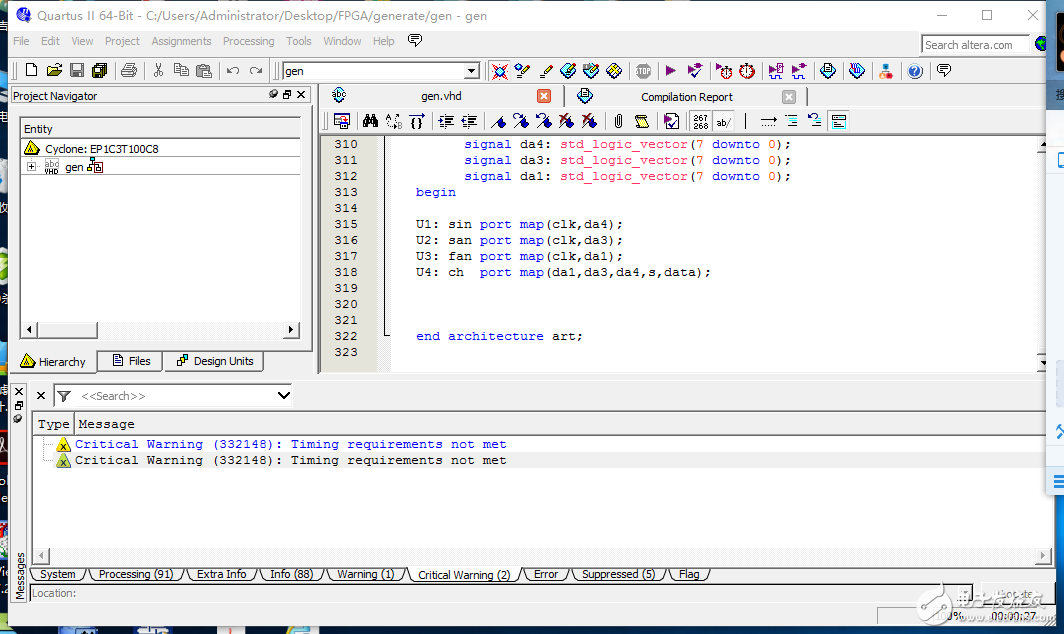
Task: Select the Files tab in Project Navigator
Action: pyautogui.click(x=131, y=361)
